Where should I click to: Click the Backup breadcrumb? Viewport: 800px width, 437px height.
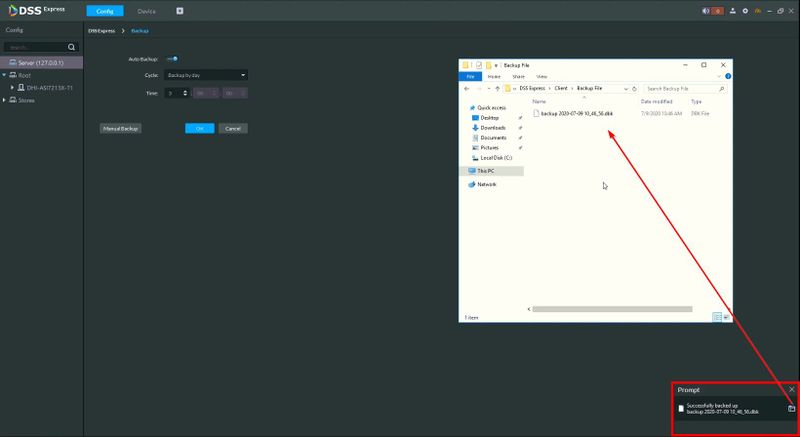(140, 31)
